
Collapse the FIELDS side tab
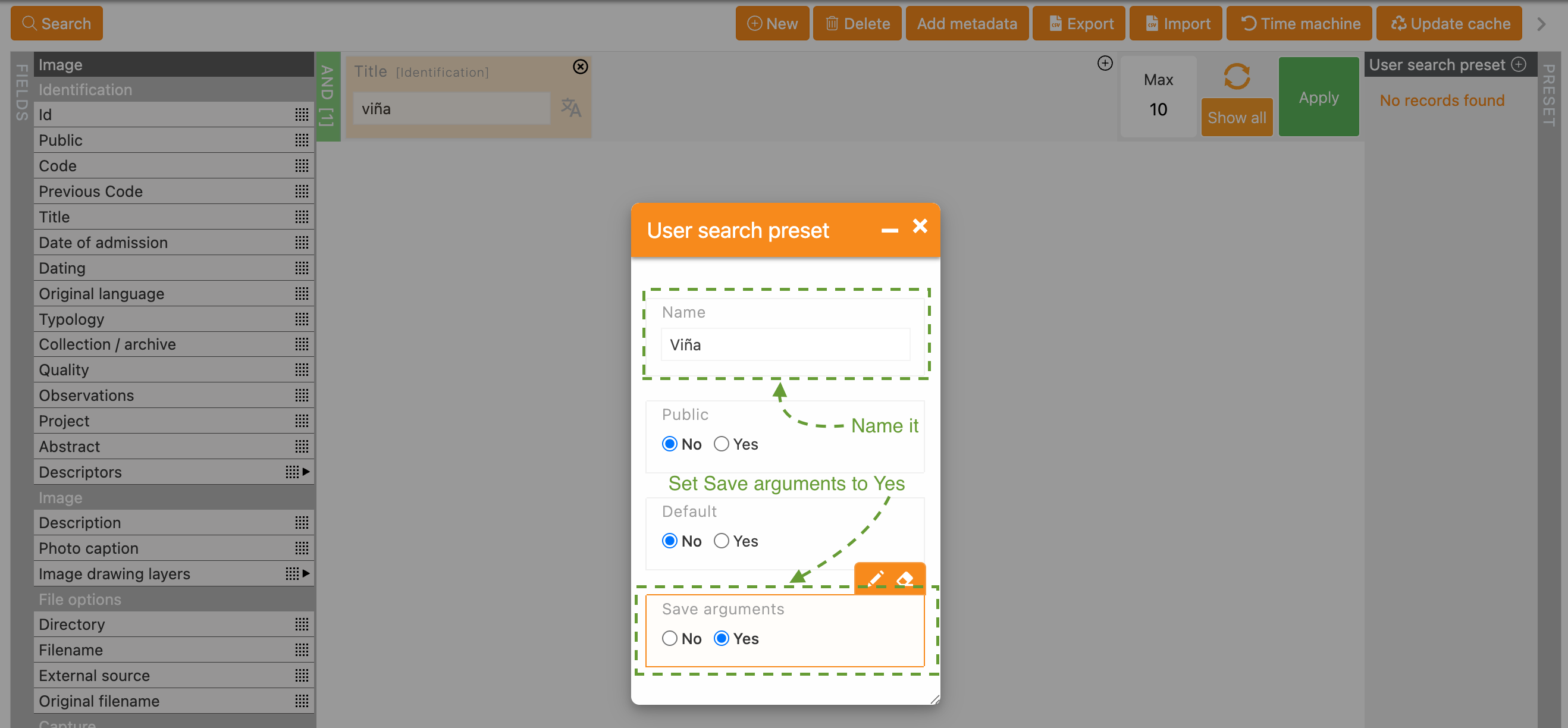pyautogui.click(x=21, y=92)
